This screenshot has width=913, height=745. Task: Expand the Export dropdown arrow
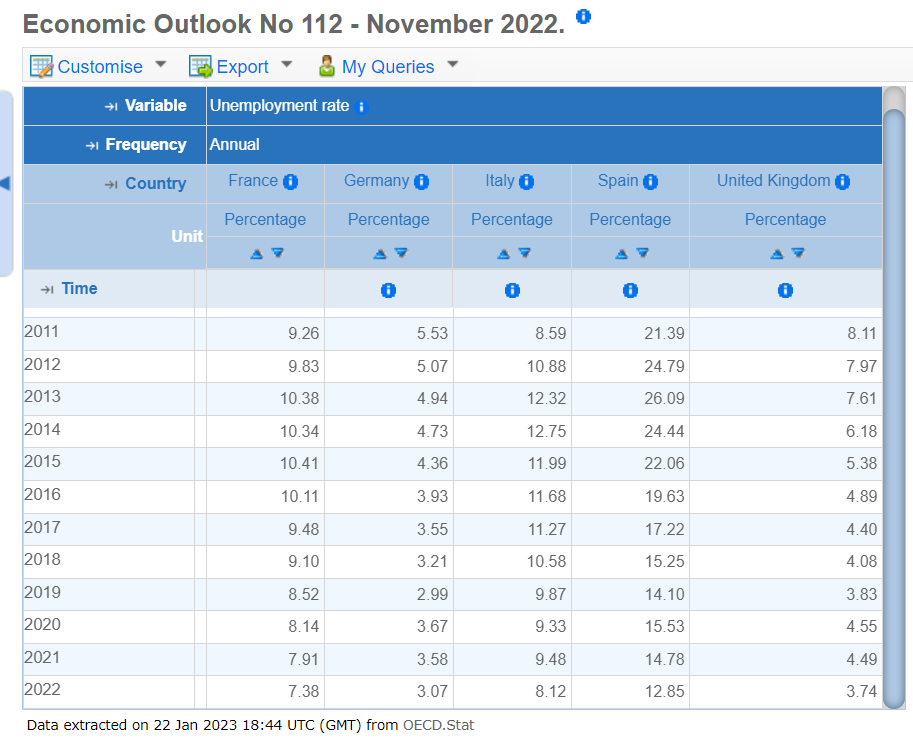click(286, 64)
